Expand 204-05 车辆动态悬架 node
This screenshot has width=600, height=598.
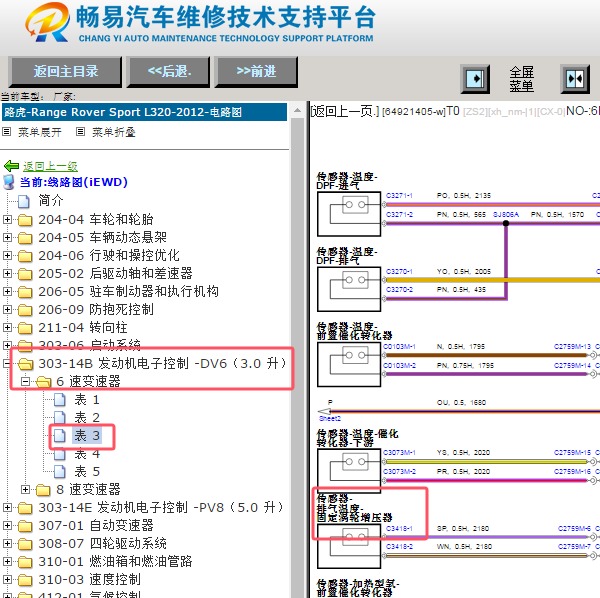[7, 237]
